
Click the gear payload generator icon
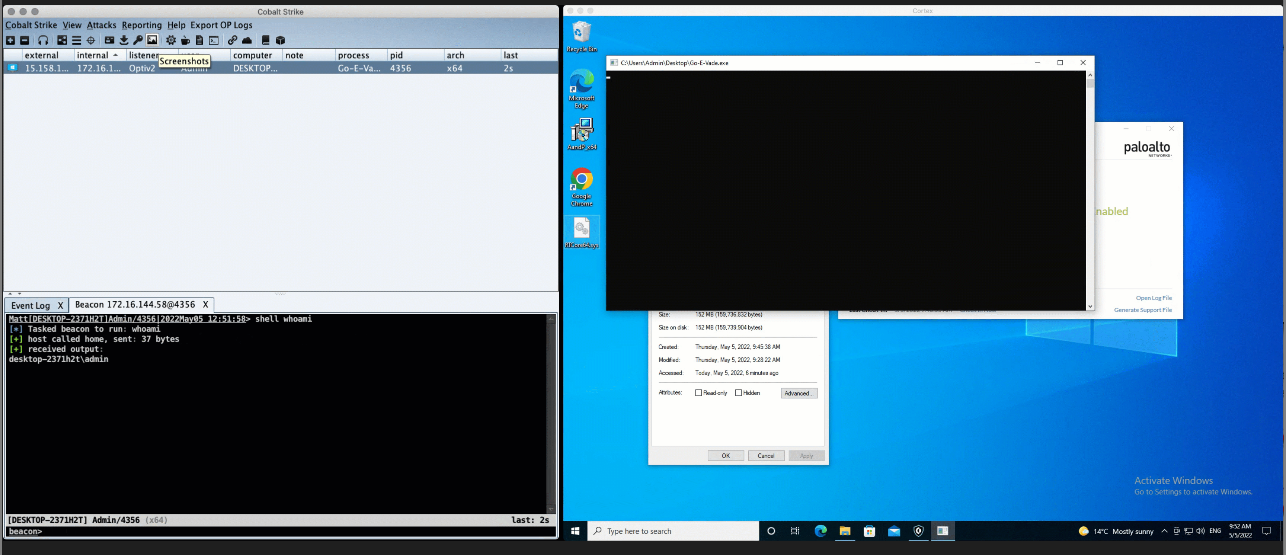pos(171,40)
